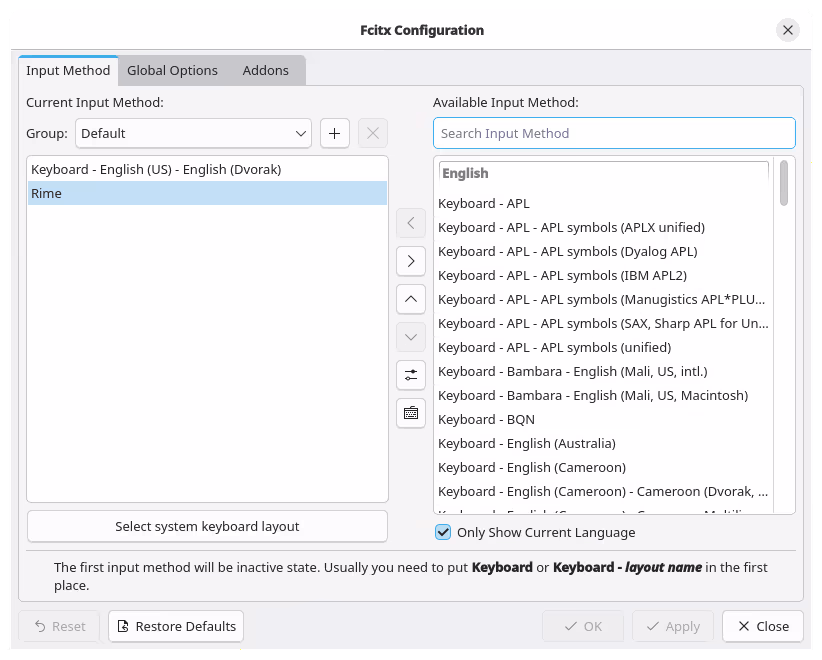Click the Close button at bottom
The image size is (822, 660).
(x=763, y=626)
